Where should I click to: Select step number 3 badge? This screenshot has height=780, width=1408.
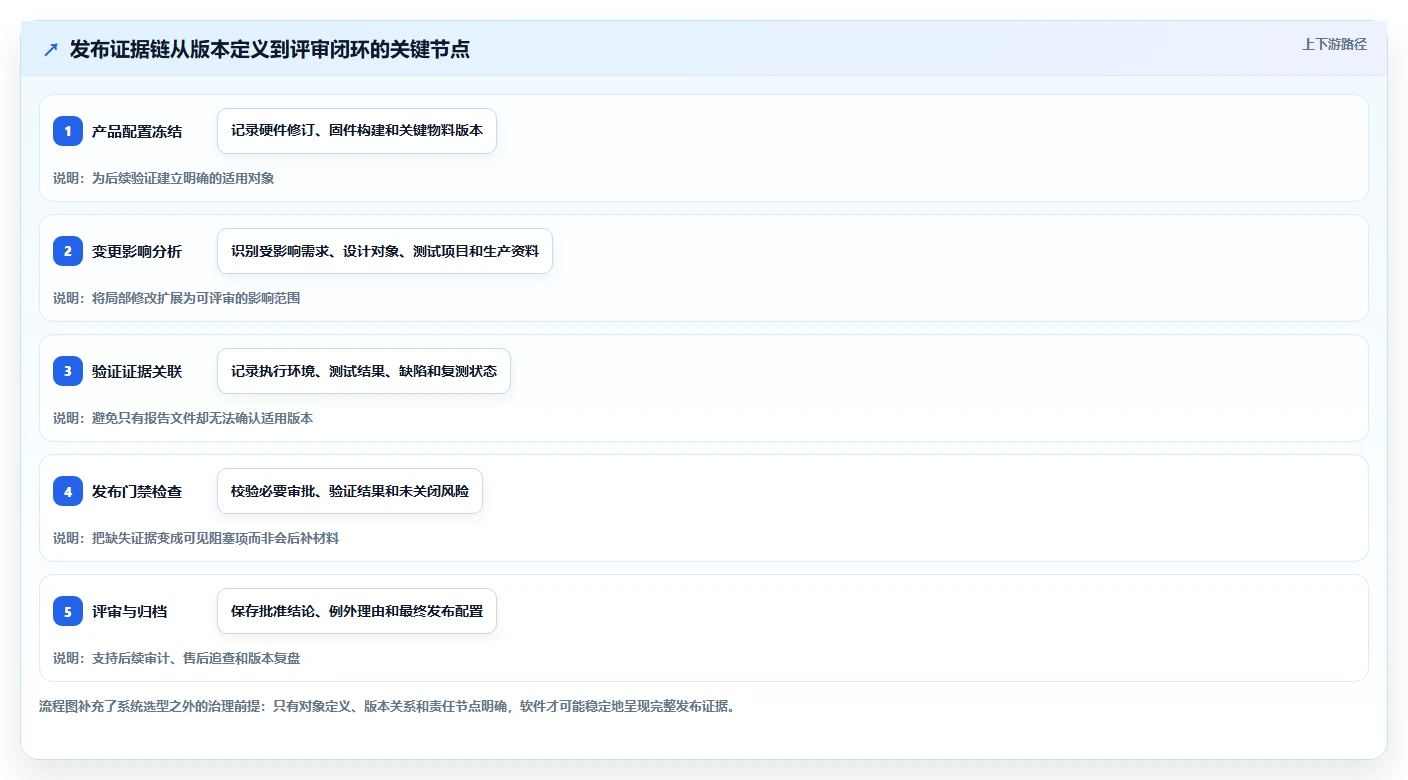coord(68,371)
